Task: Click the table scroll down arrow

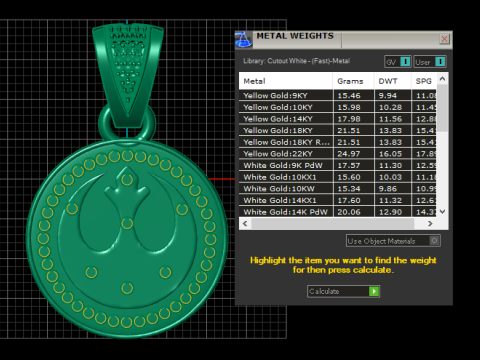Action: [x=442, y=211]
